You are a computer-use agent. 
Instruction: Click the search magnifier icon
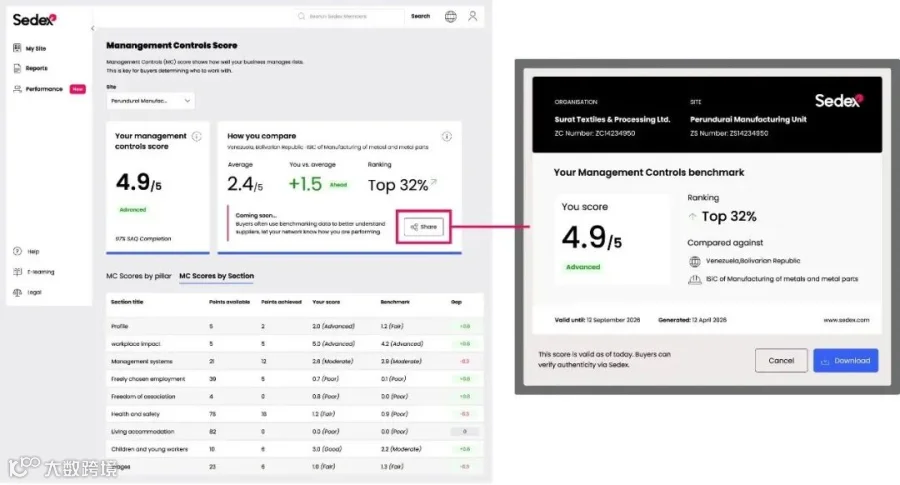click(301, 16)
